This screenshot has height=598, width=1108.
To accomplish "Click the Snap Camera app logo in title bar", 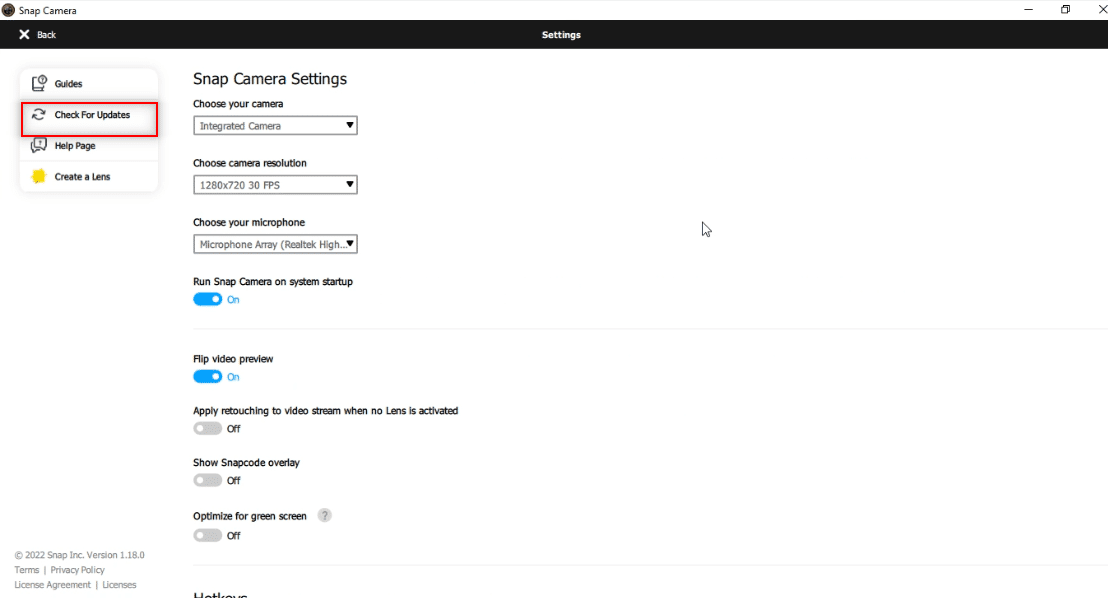I will pyautogui.click(x=8, y=10).
